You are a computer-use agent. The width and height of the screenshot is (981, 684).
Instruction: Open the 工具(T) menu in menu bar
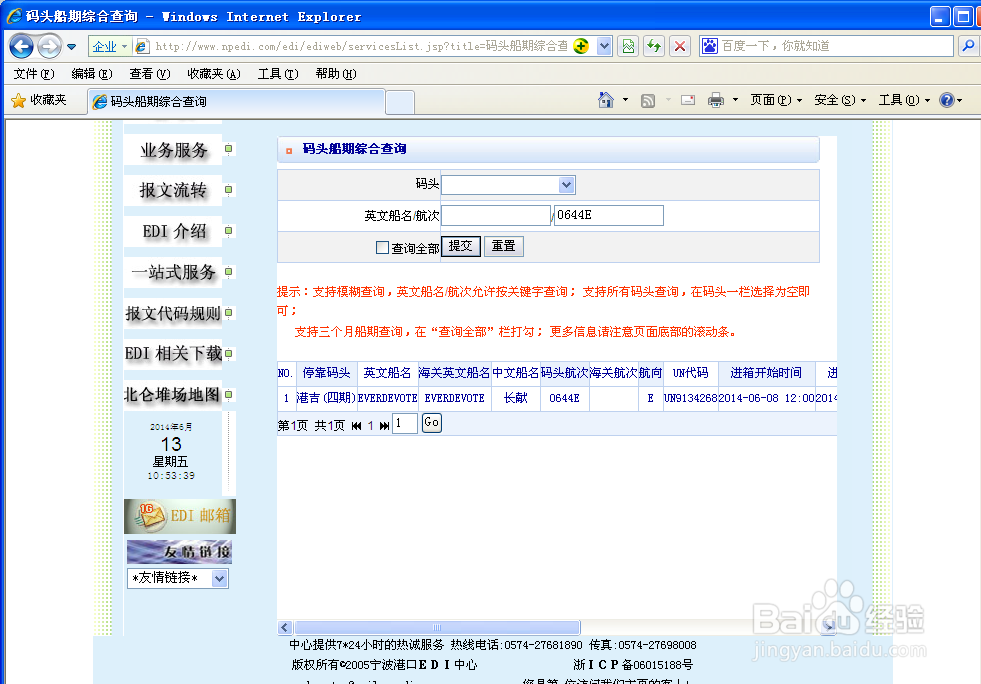pos(278,74)
